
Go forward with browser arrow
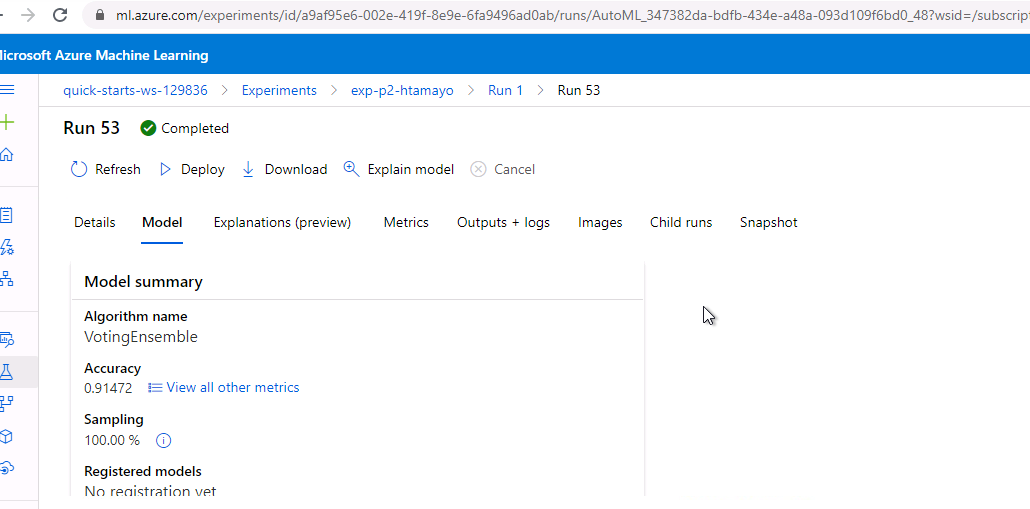pos(27,14)
